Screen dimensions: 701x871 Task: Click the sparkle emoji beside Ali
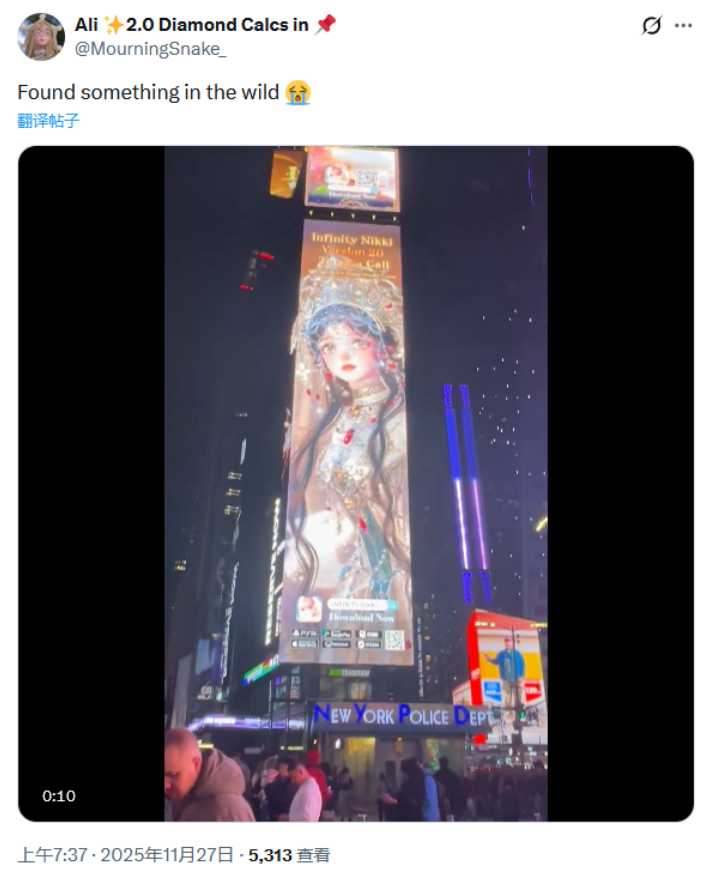[x=114, y=25]
